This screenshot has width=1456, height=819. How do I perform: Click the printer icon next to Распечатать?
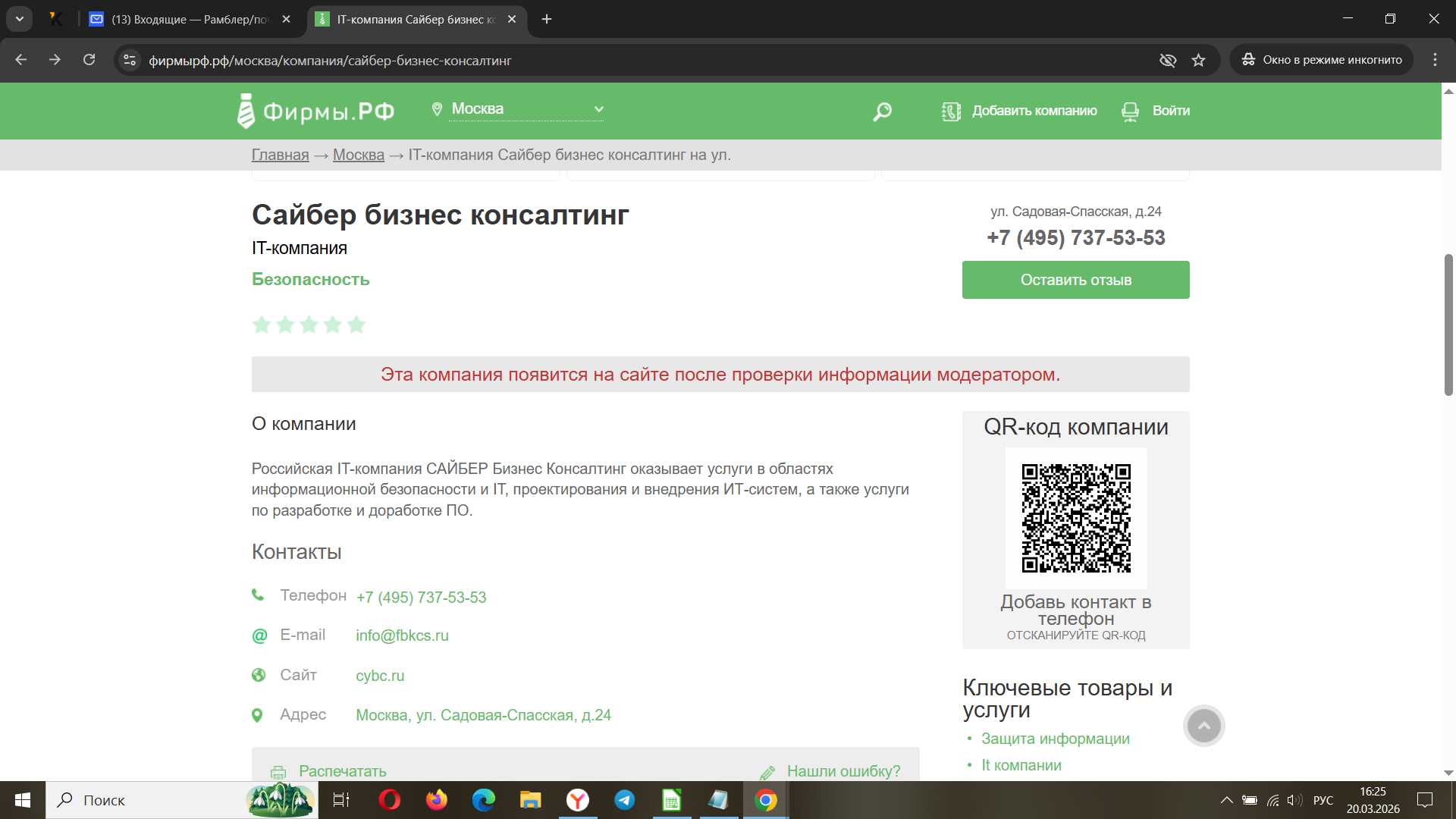click(278, 772)
